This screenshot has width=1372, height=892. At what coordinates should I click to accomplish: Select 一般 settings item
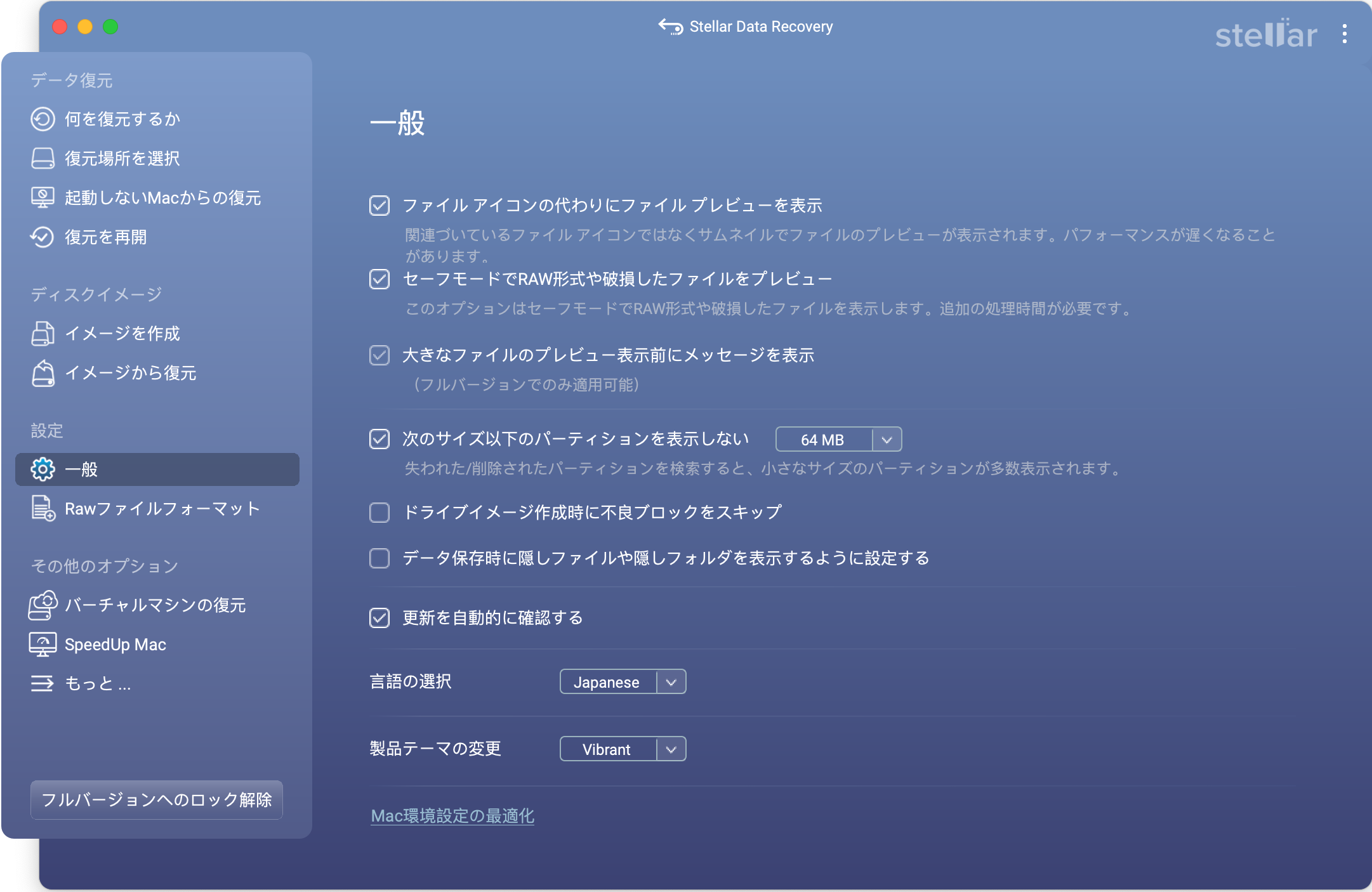click(x=157, y=469)
